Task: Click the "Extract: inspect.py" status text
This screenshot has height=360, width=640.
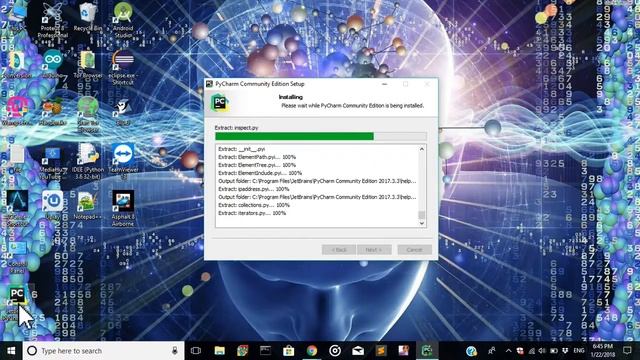Action: click(x=236, y=128)
